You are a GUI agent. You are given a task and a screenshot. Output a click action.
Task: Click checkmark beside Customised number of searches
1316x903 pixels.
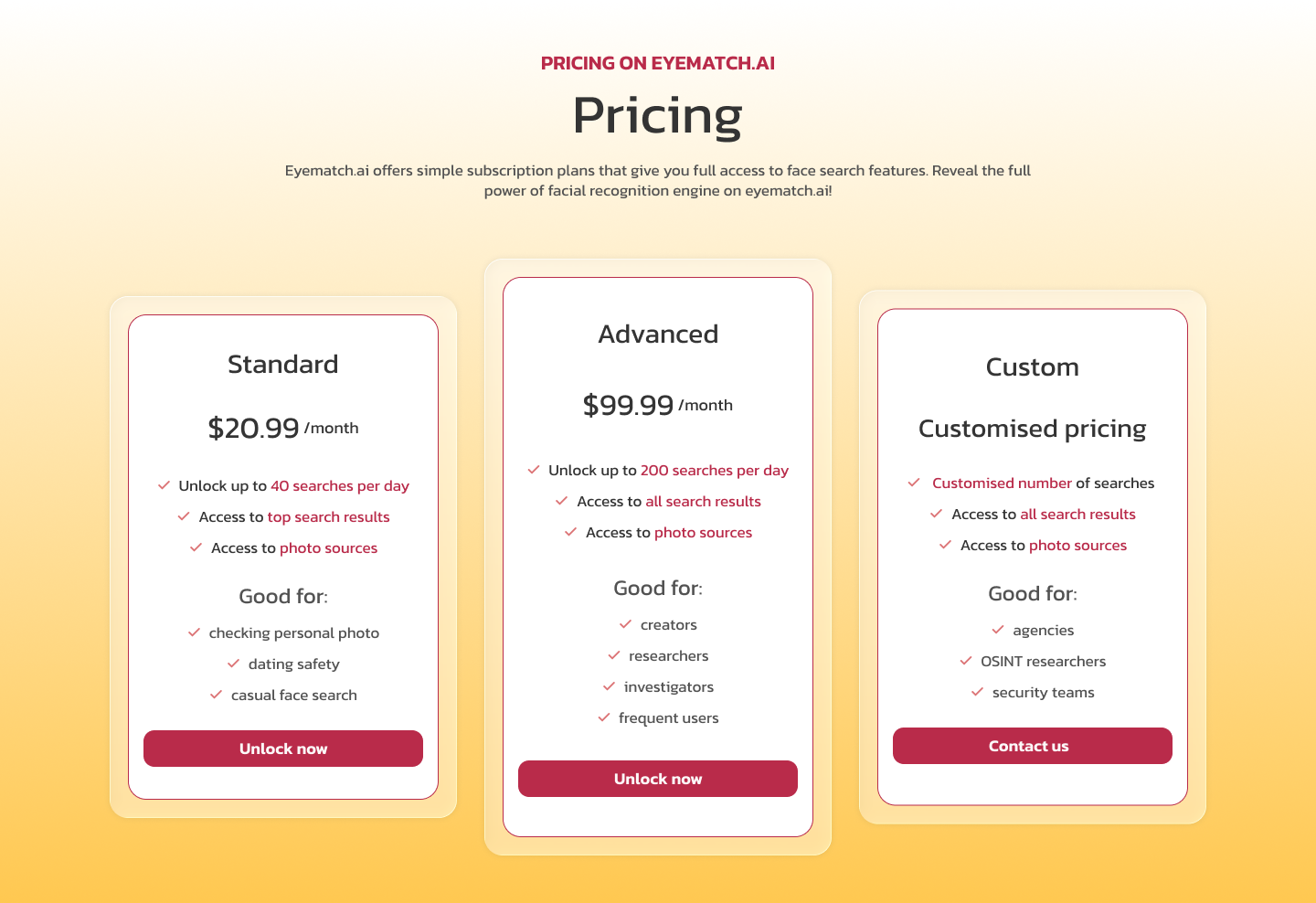914,483
